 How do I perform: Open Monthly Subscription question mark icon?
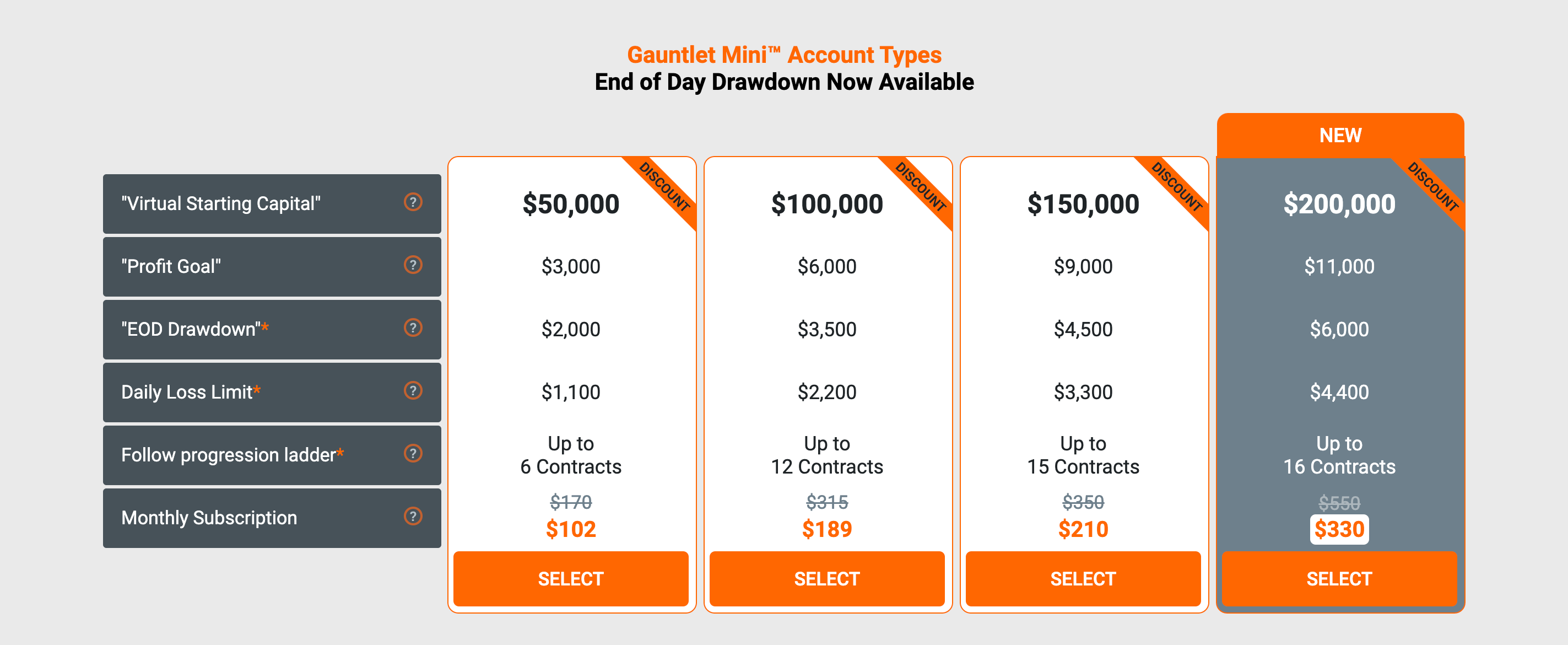(413, 516)
